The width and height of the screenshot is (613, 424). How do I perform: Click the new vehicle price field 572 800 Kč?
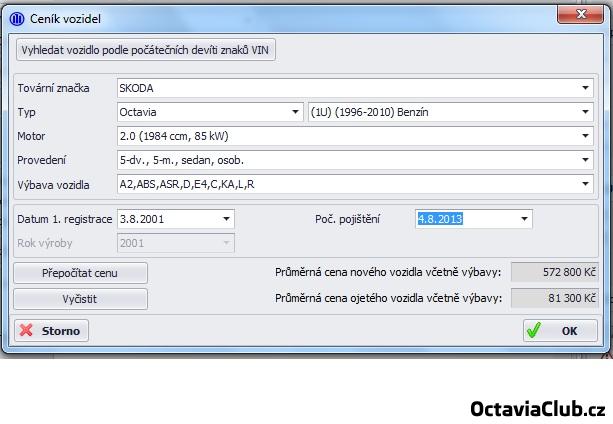[x=555, y=272]
